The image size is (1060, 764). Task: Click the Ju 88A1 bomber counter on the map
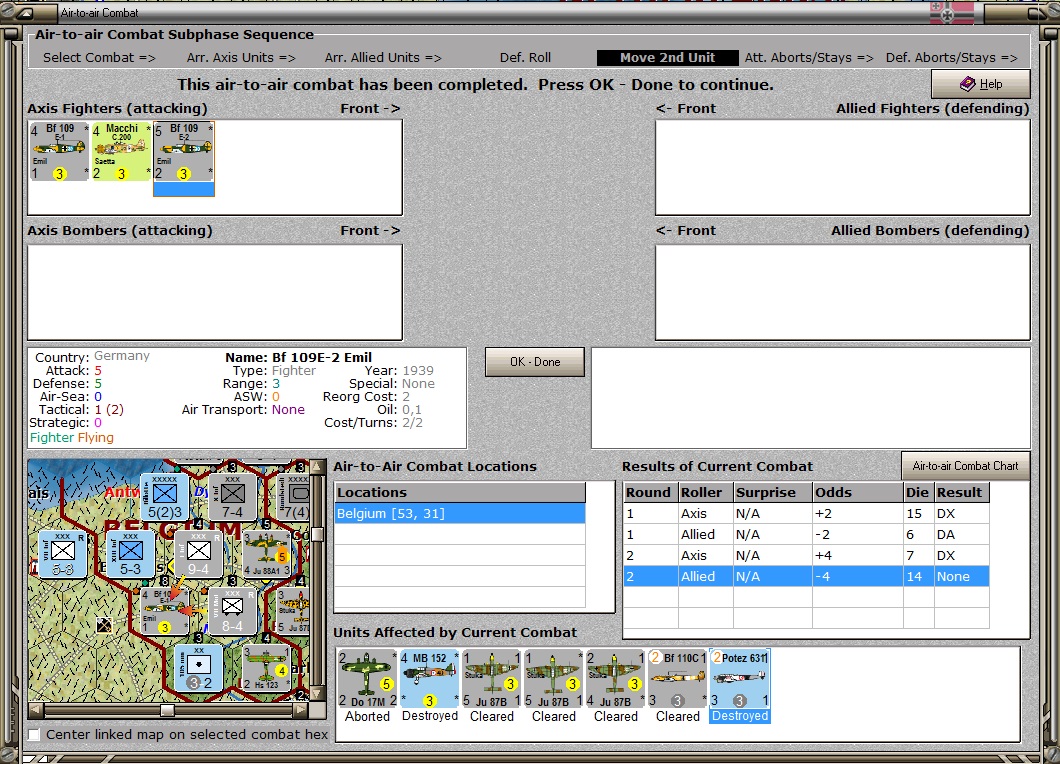[266, 554]
